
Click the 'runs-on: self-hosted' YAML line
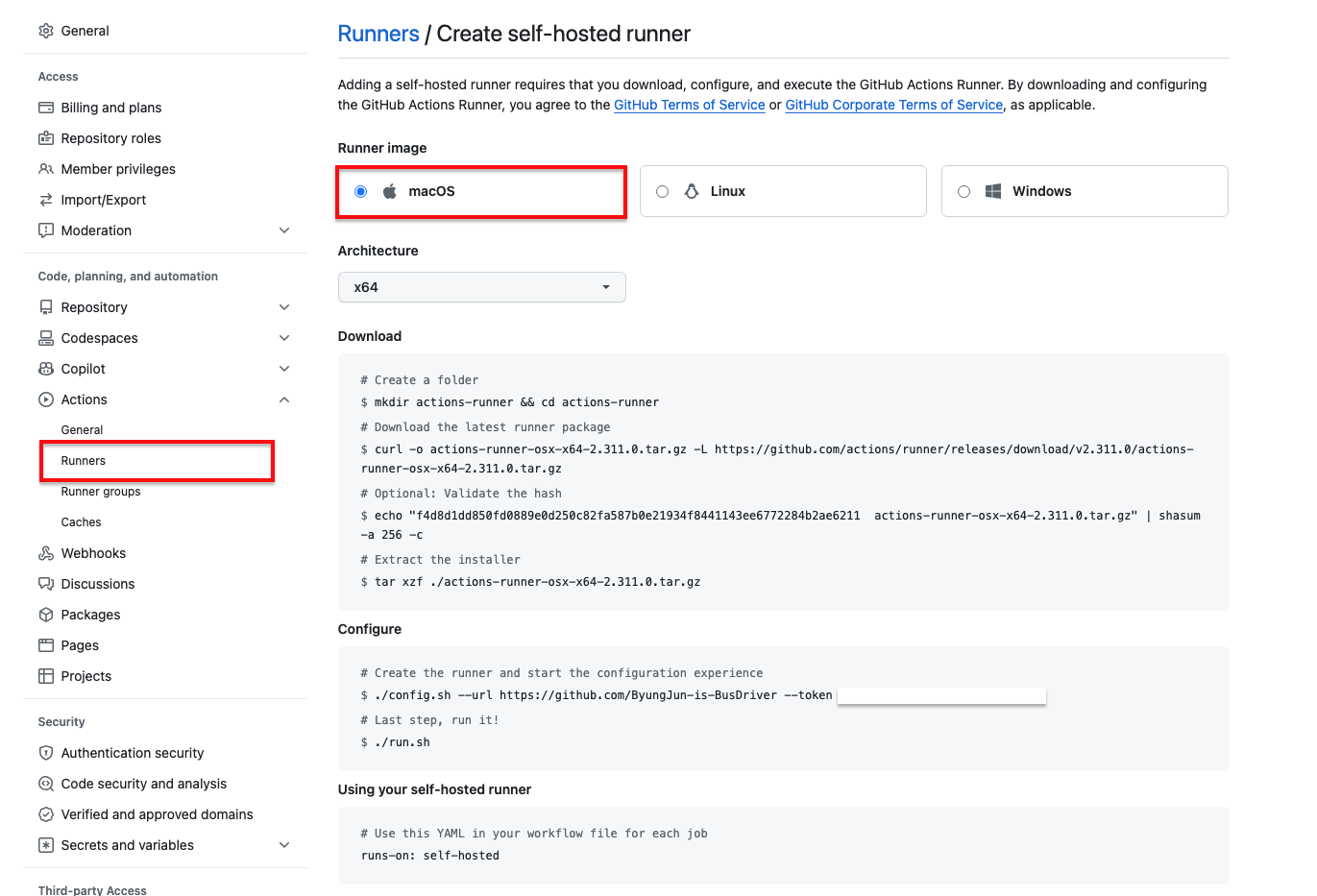[430, 856]
